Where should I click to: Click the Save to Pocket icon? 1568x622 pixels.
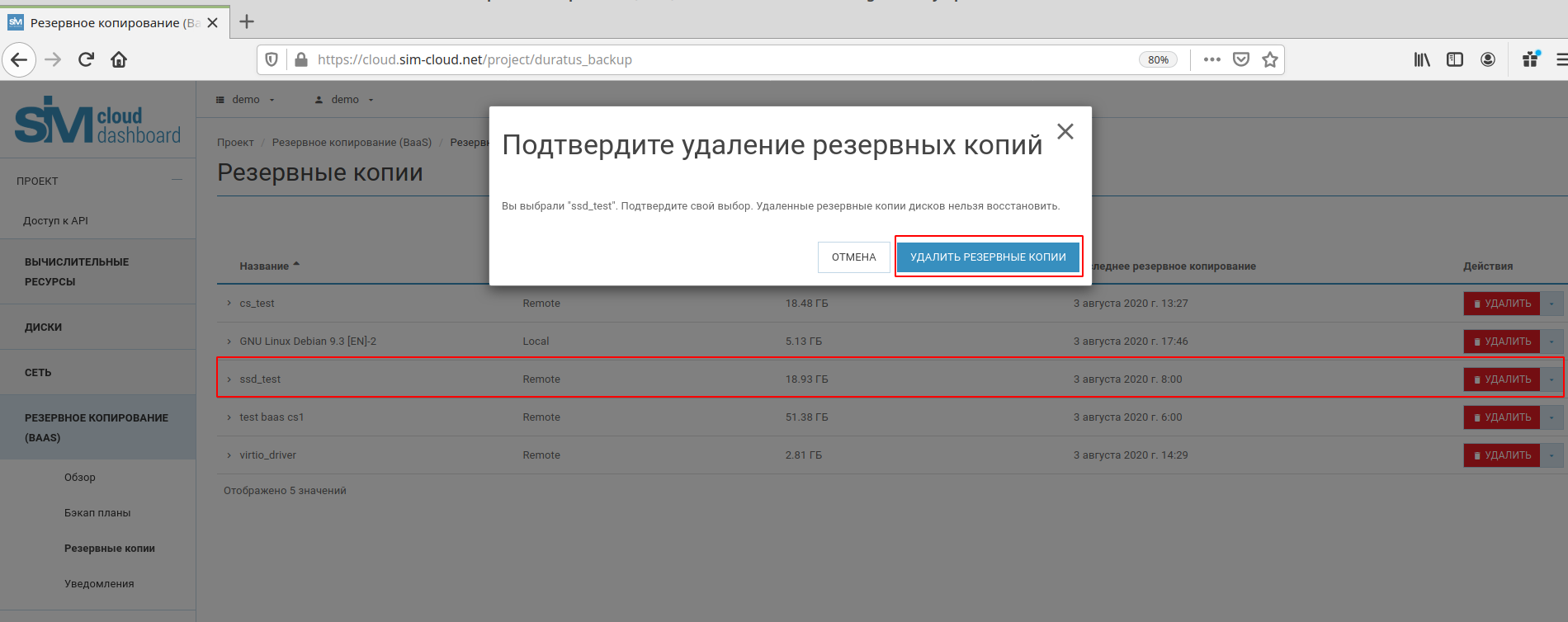pos(1241,59)
